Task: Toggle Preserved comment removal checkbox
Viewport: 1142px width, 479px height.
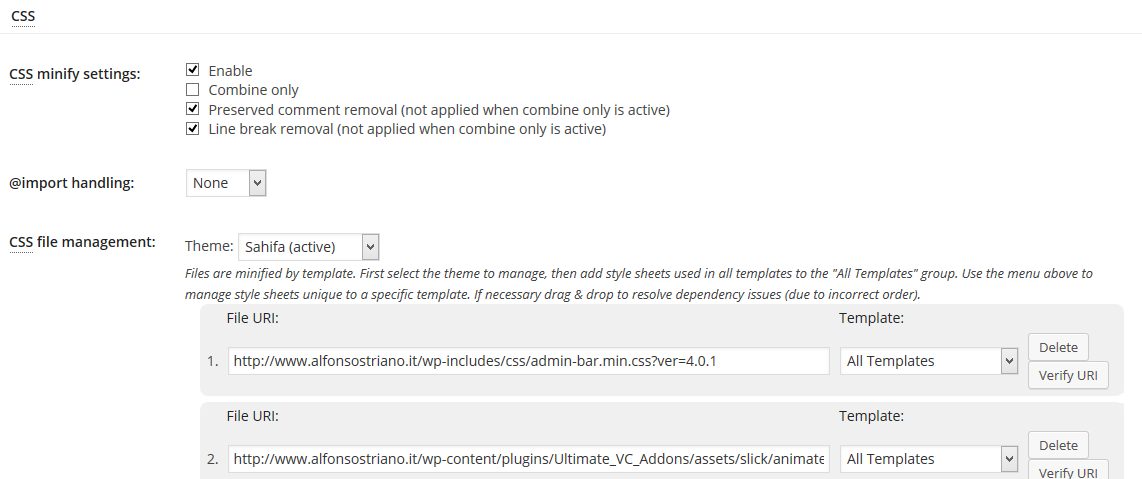Action: [192, 109]
